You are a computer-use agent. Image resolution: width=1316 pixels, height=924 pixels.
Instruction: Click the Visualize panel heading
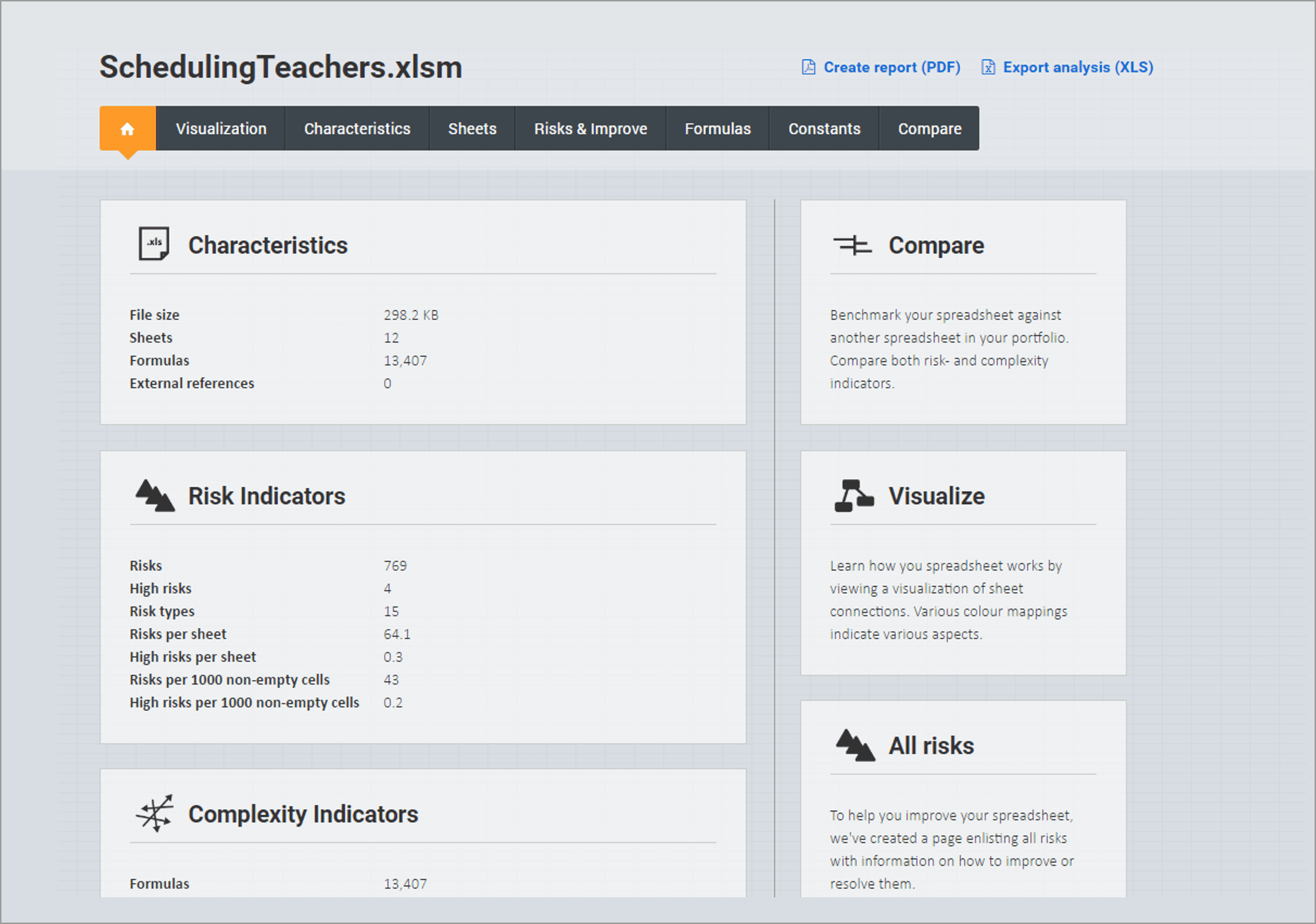pyautogui.click(x=936, y=496)
